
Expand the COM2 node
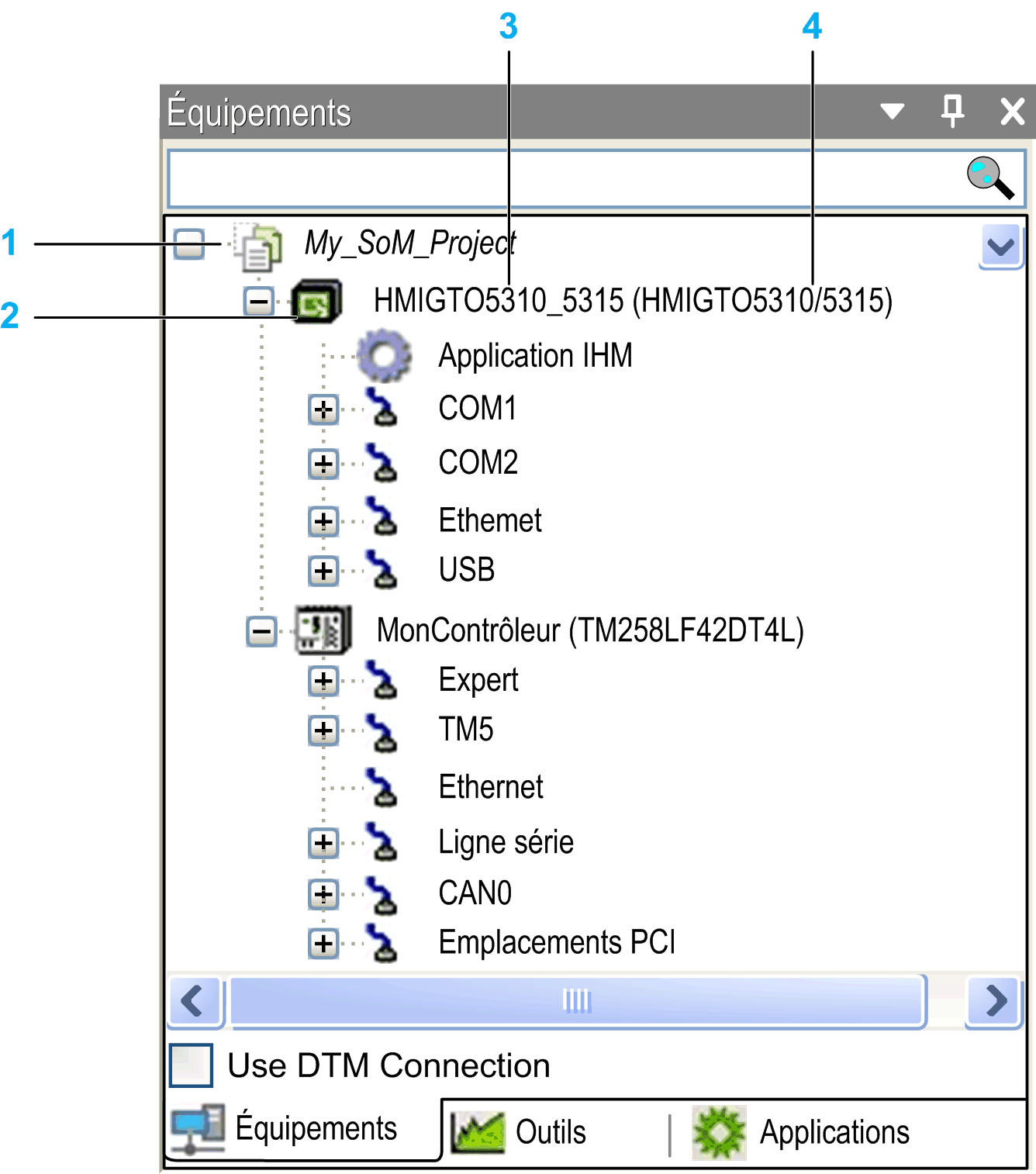coord(323,464)
